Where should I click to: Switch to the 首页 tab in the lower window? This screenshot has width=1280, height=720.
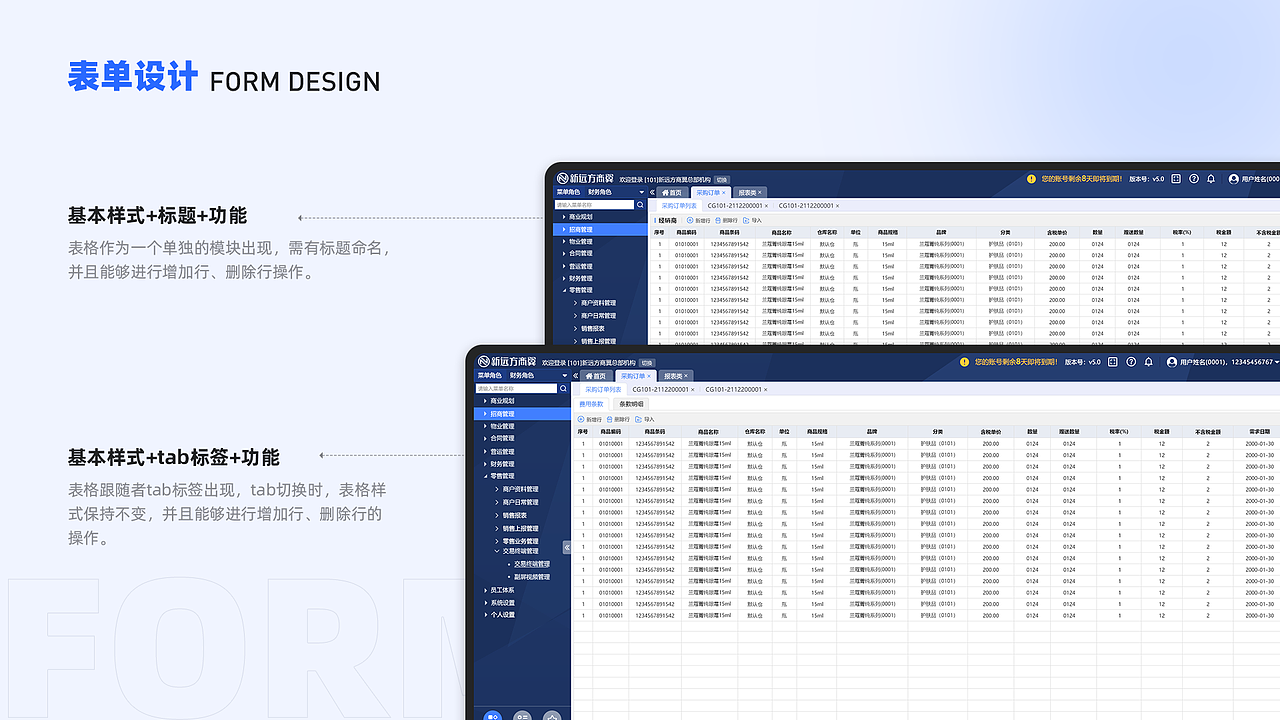[596, 376]
